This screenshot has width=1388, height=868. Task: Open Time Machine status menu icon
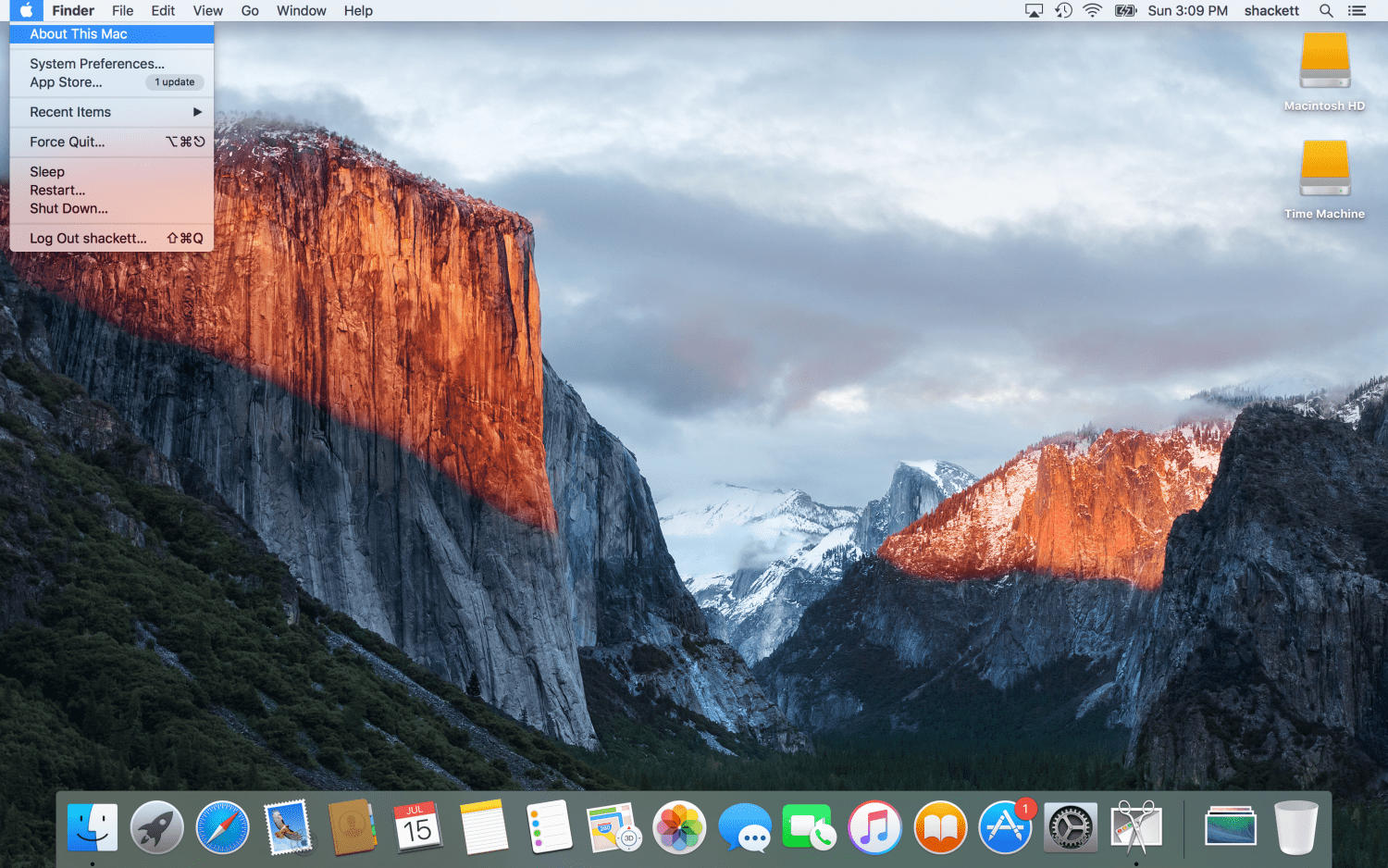pos(1063,11)
